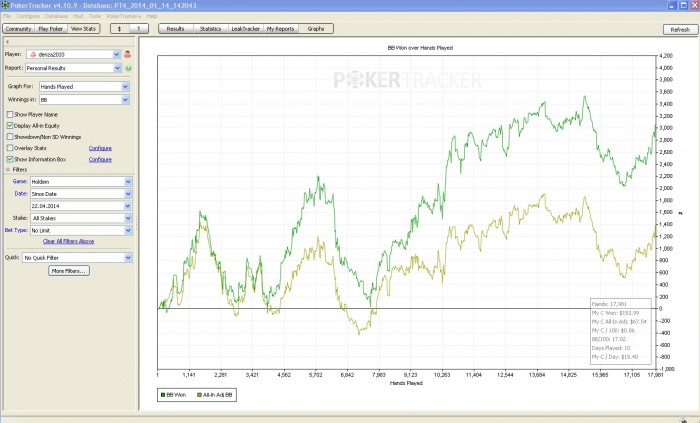Open the File menu
The height and width of the screenshot is (423, 700).
click(x=7, y=16)
